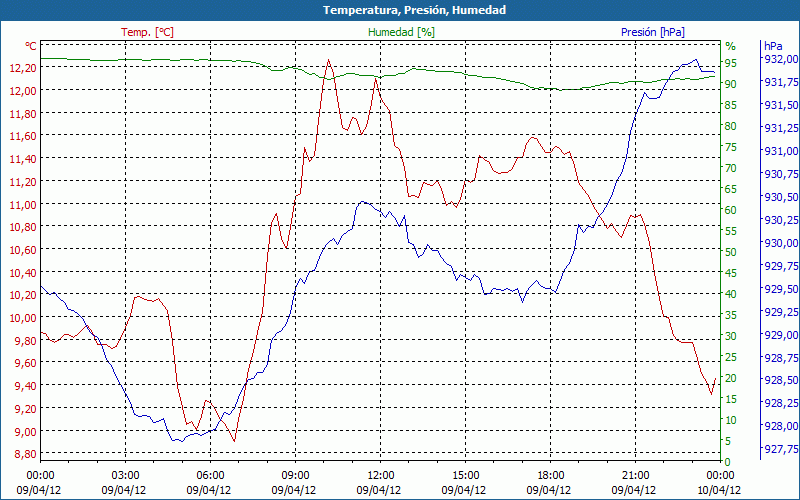Click pressure axis value '931,75'
This screenshot has height=500, width=800.
tap(779, 82)
